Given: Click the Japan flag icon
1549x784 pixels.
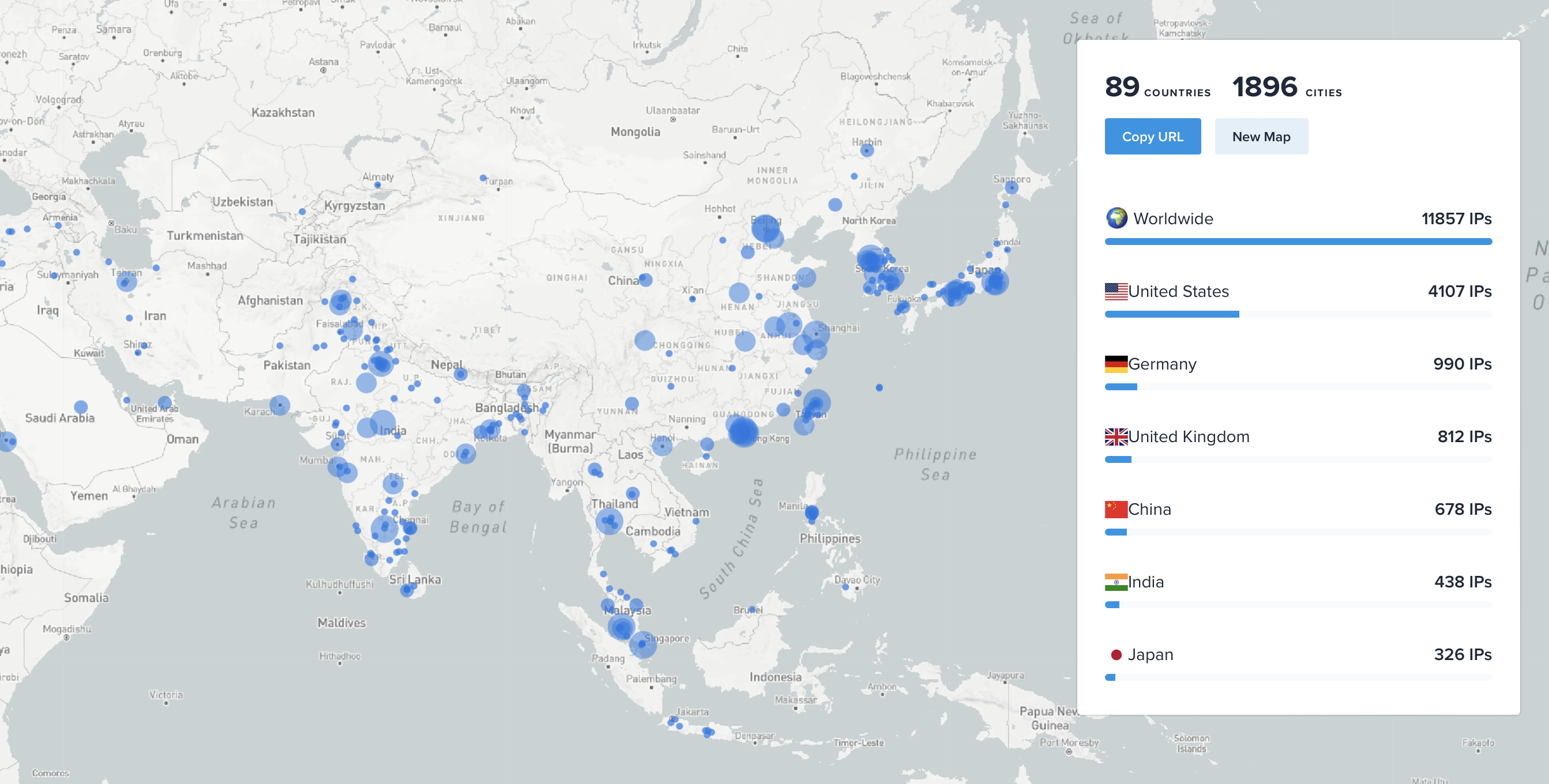Looking at the screenshot, I should pos(1116,655).
